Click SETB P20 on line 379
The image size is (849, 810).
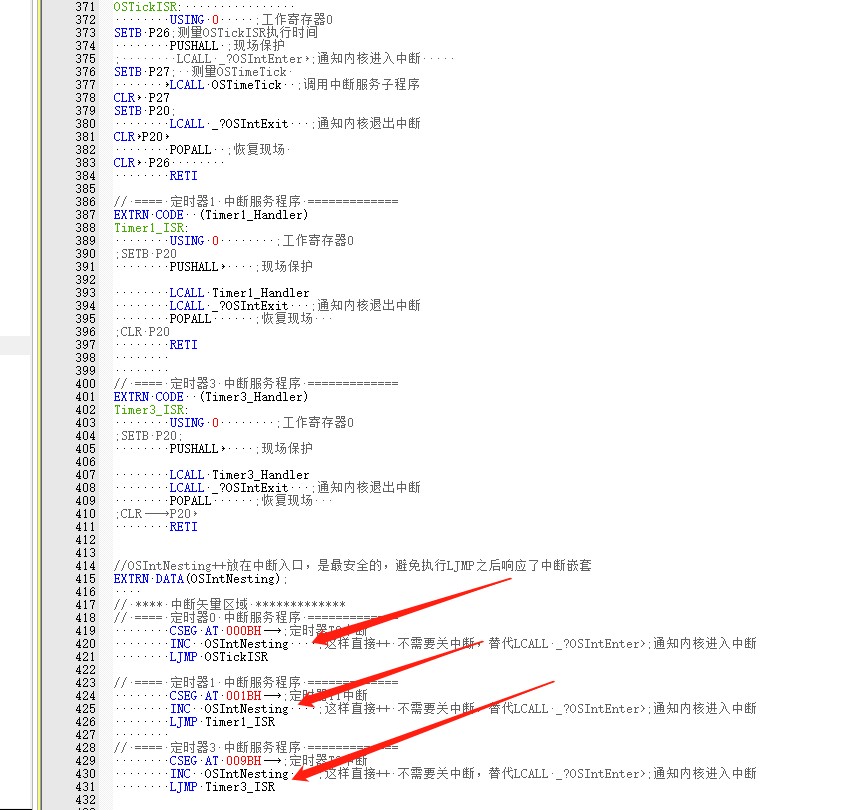coord(141,111)
